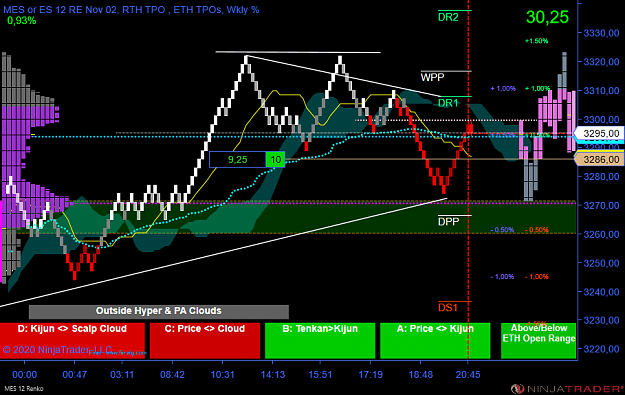
Task: Click the A: Price <> Kijun panel
Action: coord(435,341)
